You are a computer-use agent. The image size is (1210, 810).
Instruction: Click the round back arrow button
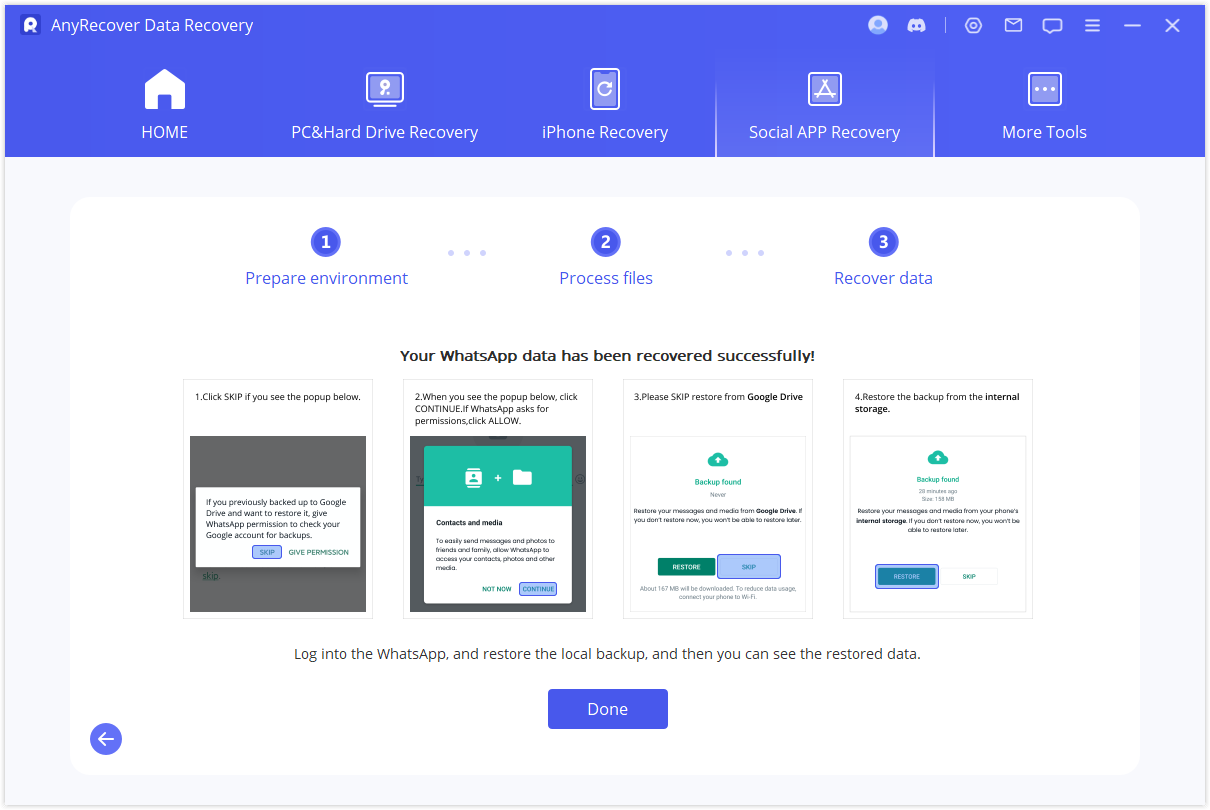106,739
